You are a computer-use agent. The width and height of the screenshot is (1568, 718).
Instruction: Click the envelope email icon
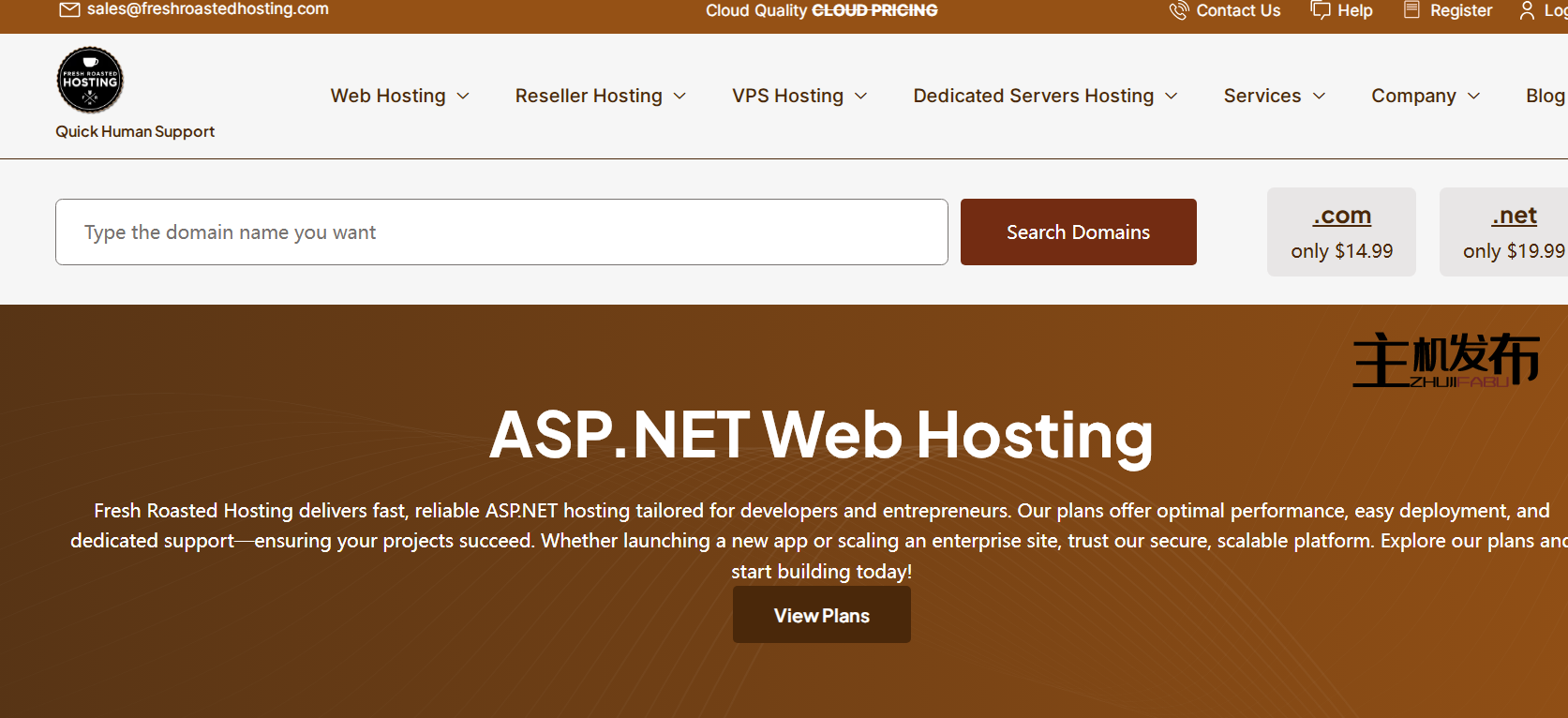(x=69, y=9)
